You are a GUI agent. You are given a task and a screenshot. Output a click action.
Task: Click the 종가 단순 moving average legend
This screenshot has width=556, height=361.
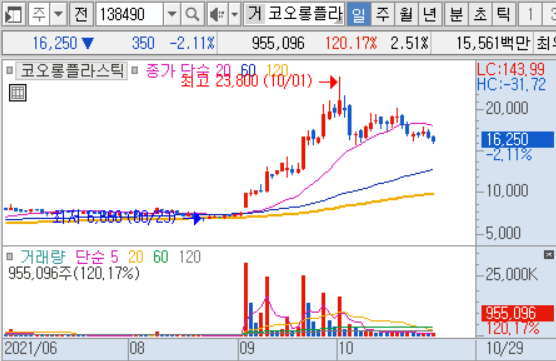(177, 70)
